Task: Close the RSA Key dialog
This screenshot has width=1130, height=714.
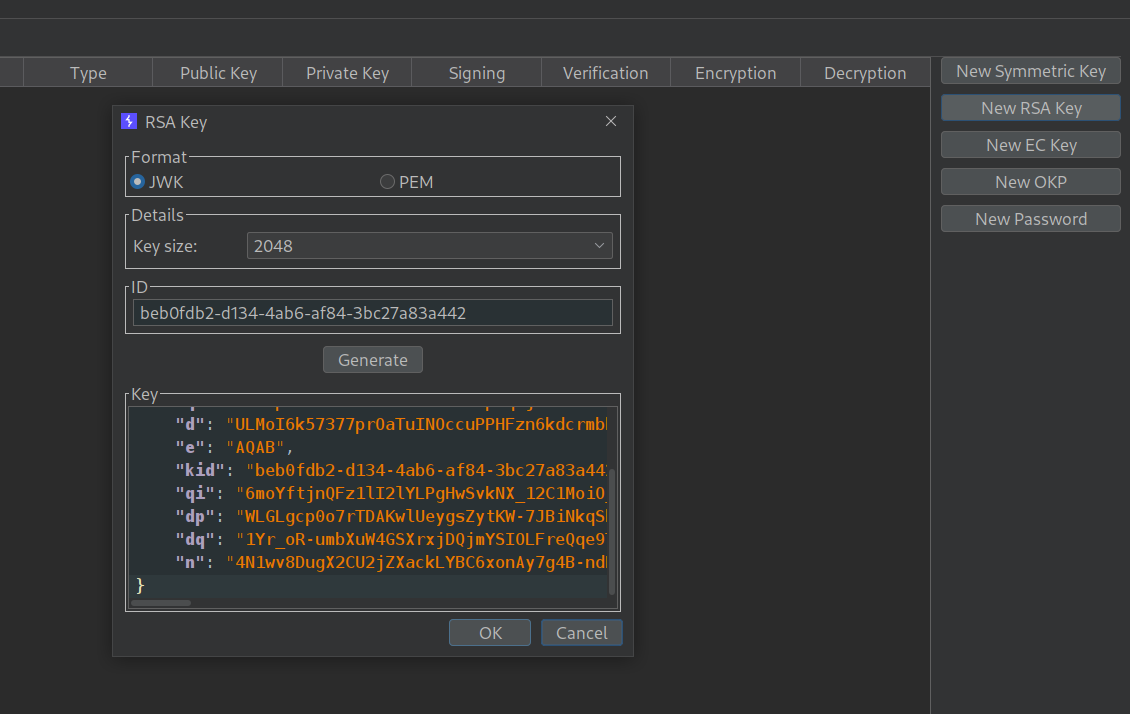Action: coord(611,122)
